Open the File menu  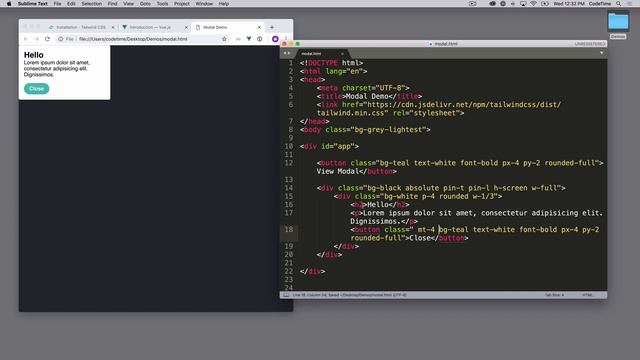point(57,4)
